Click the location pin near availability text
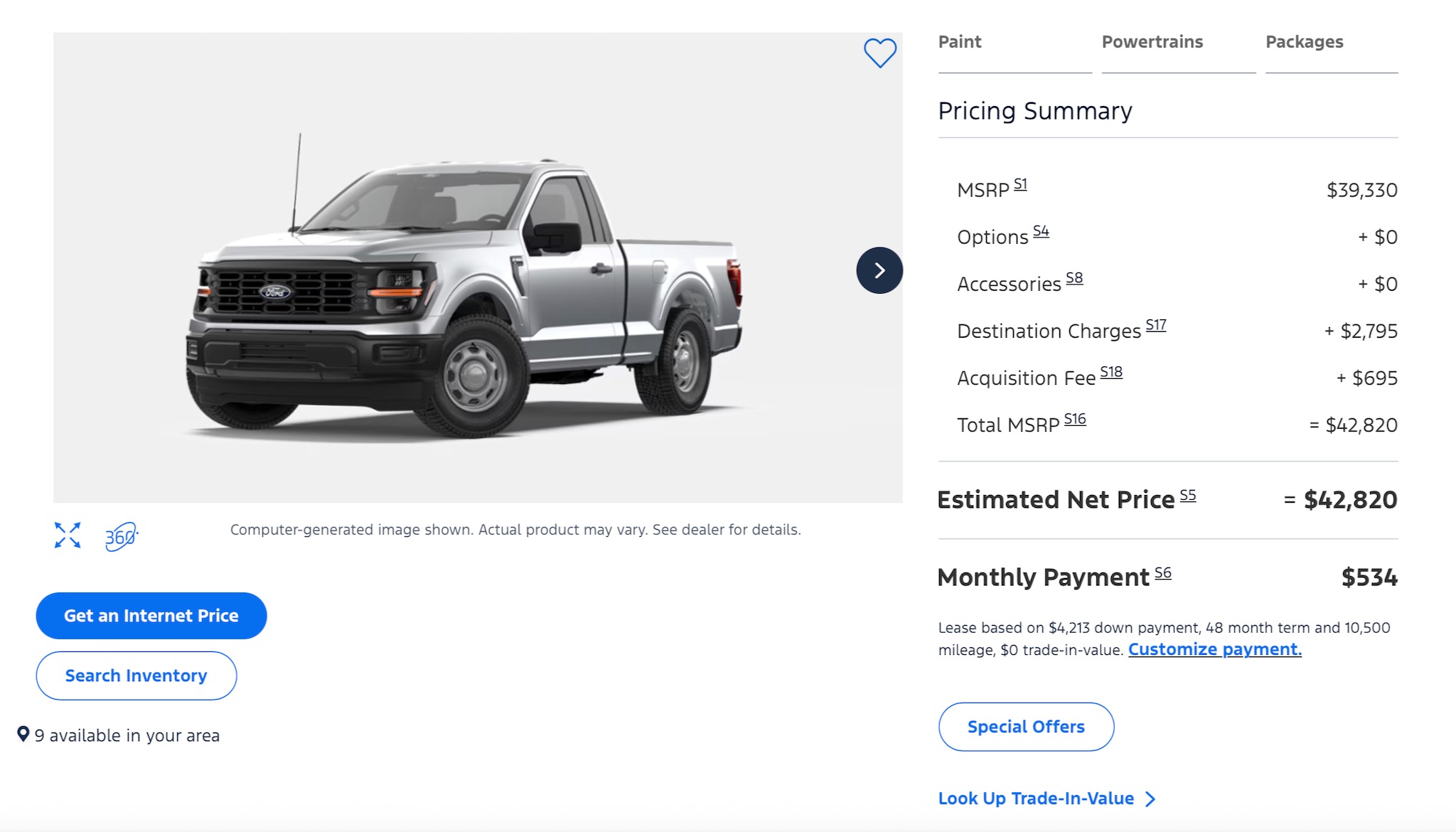This screenshot has height=832, width=1456. [x=23, y=735]
